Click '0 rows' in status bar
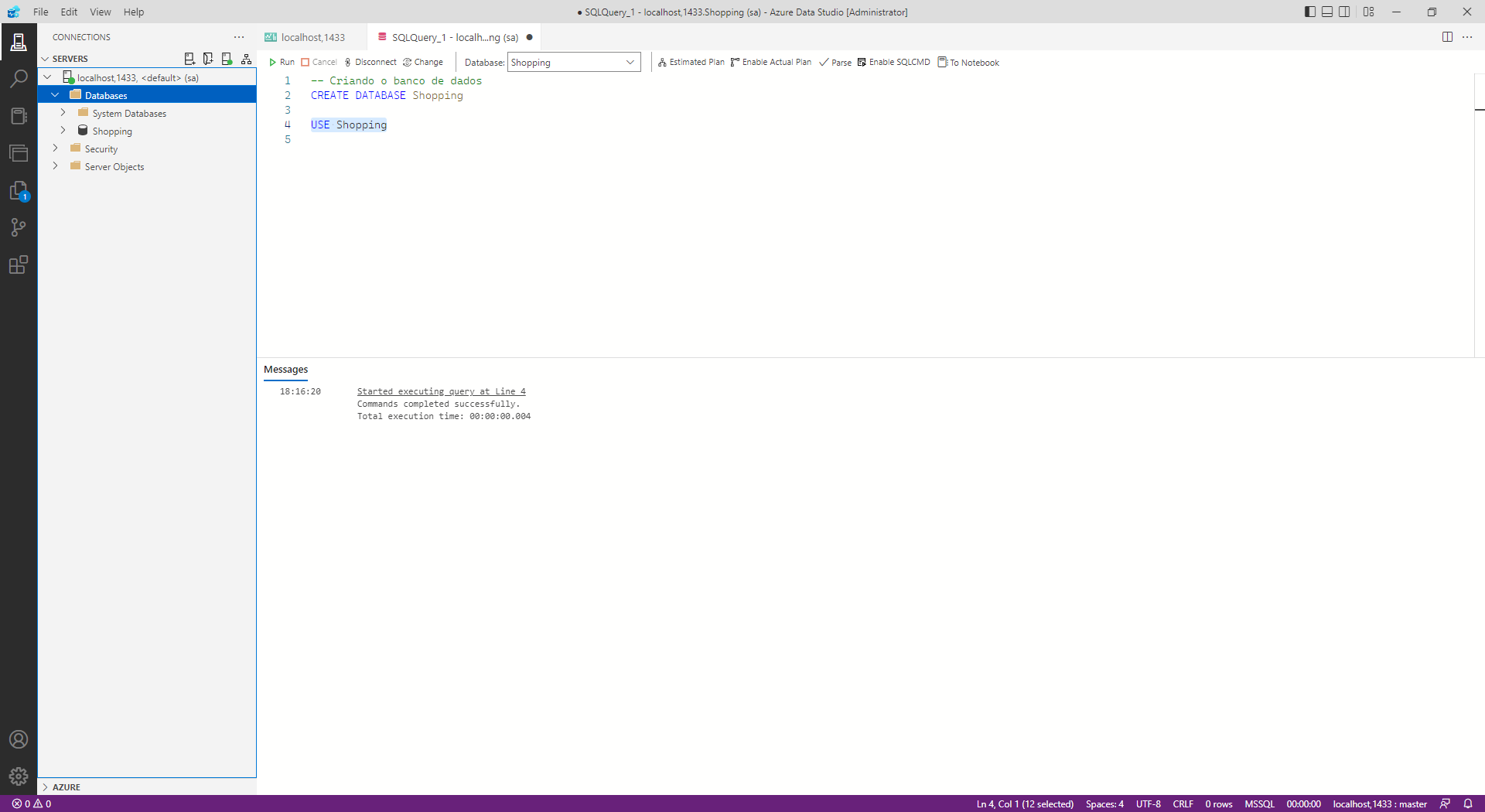 click(x=1219, y=804)
